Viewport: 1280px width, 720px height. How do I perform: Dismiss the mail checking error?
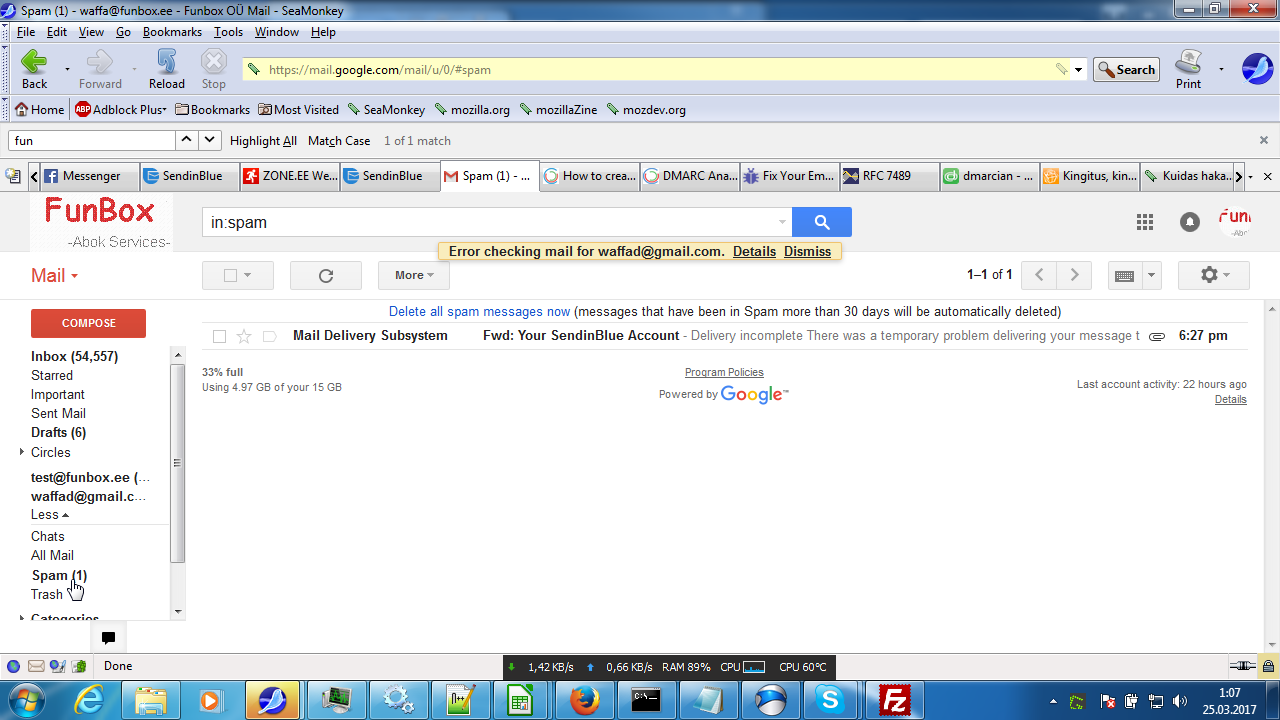pos(808,252)
